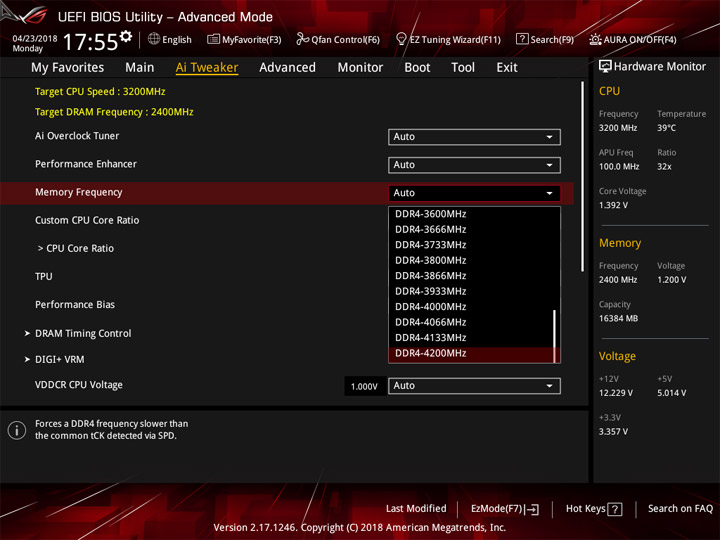
Task: Click the EzMode exit arrow icon
Action: click(532, 509)
